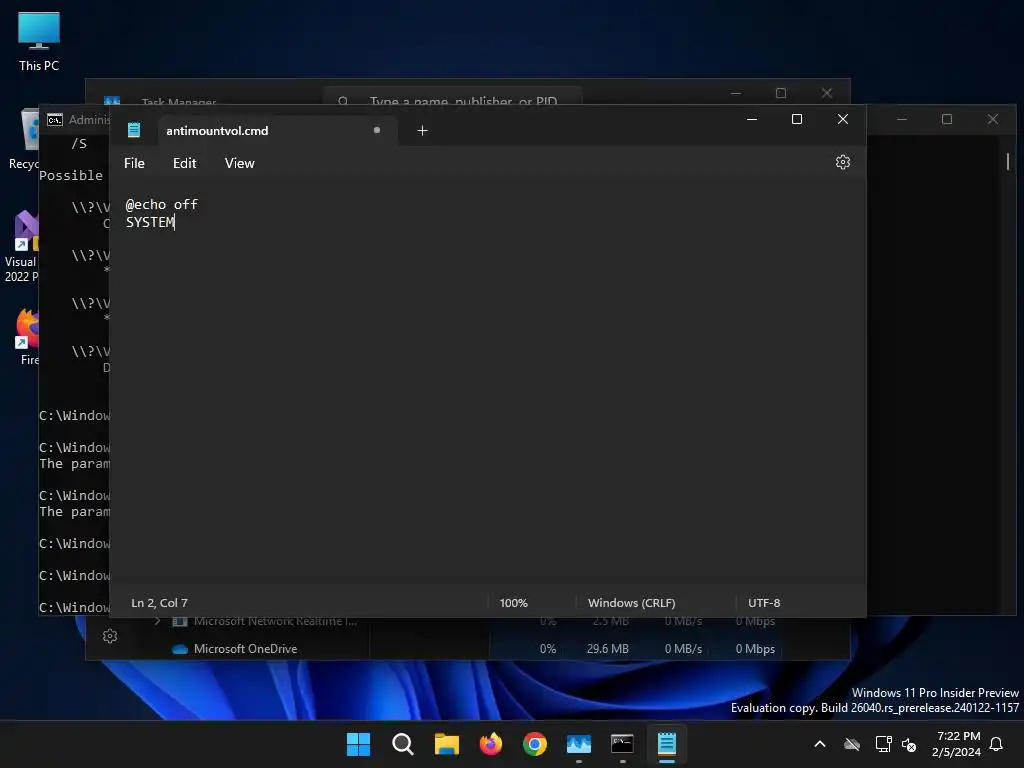Close the Notepad window

[842, 119]
